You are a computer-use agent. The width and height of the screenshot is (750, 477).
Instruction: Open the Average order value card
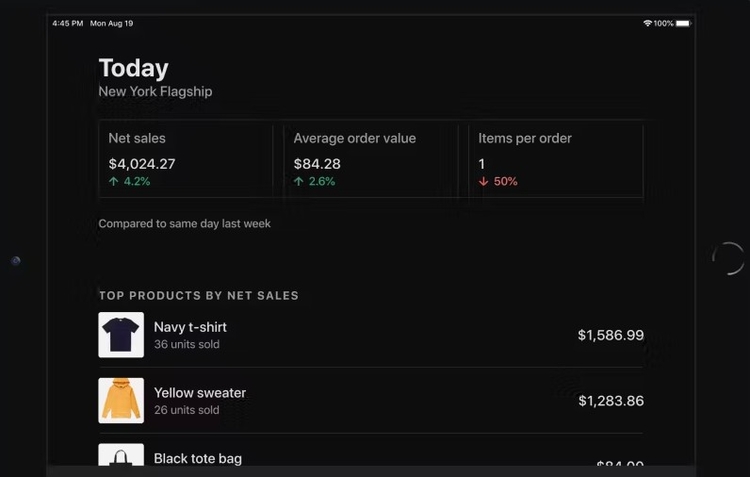(370, 160)
